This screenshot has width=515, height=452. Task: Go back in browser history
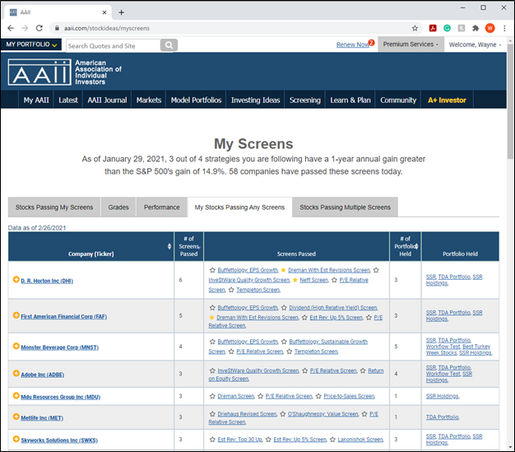11,28
